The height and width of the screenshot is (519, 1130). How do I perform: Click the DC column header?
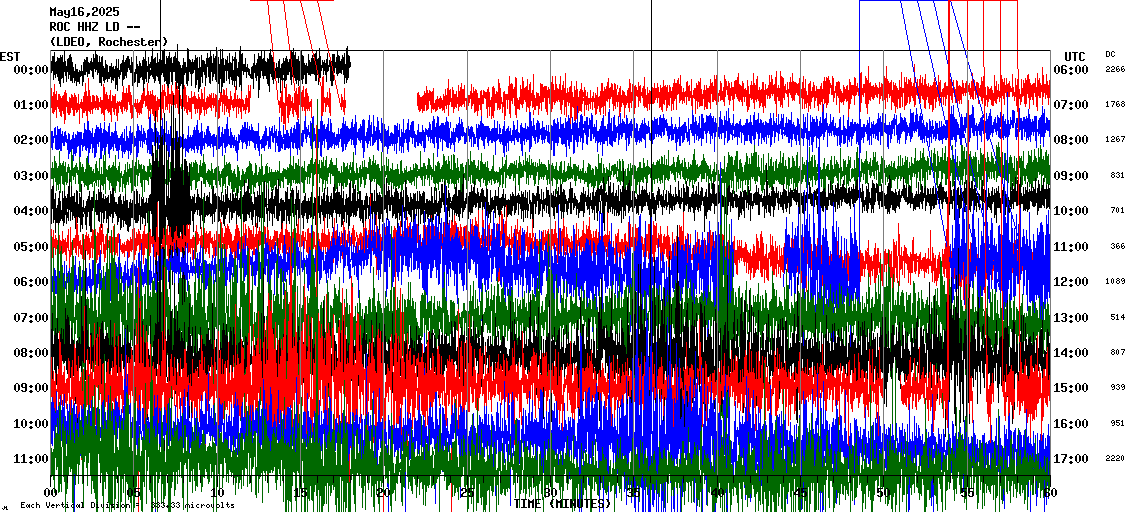tap(1110, 54)
